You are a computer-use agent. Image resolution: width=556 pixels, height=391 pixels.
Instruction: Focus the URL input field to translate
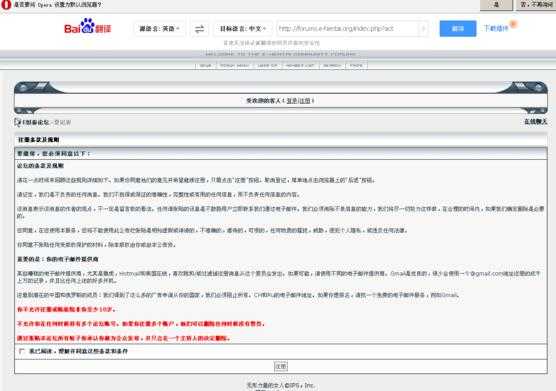click(x=348, y=29)
